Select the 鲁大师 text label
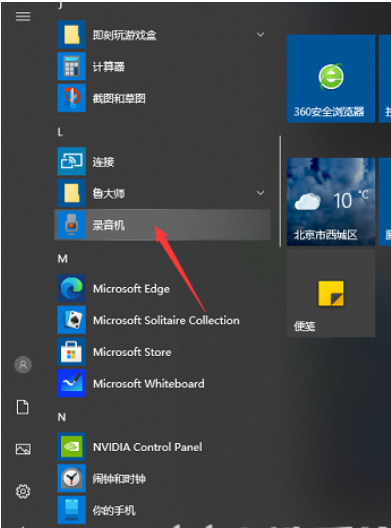The width and height of the screenshot is (391, 528). (108, 194)
